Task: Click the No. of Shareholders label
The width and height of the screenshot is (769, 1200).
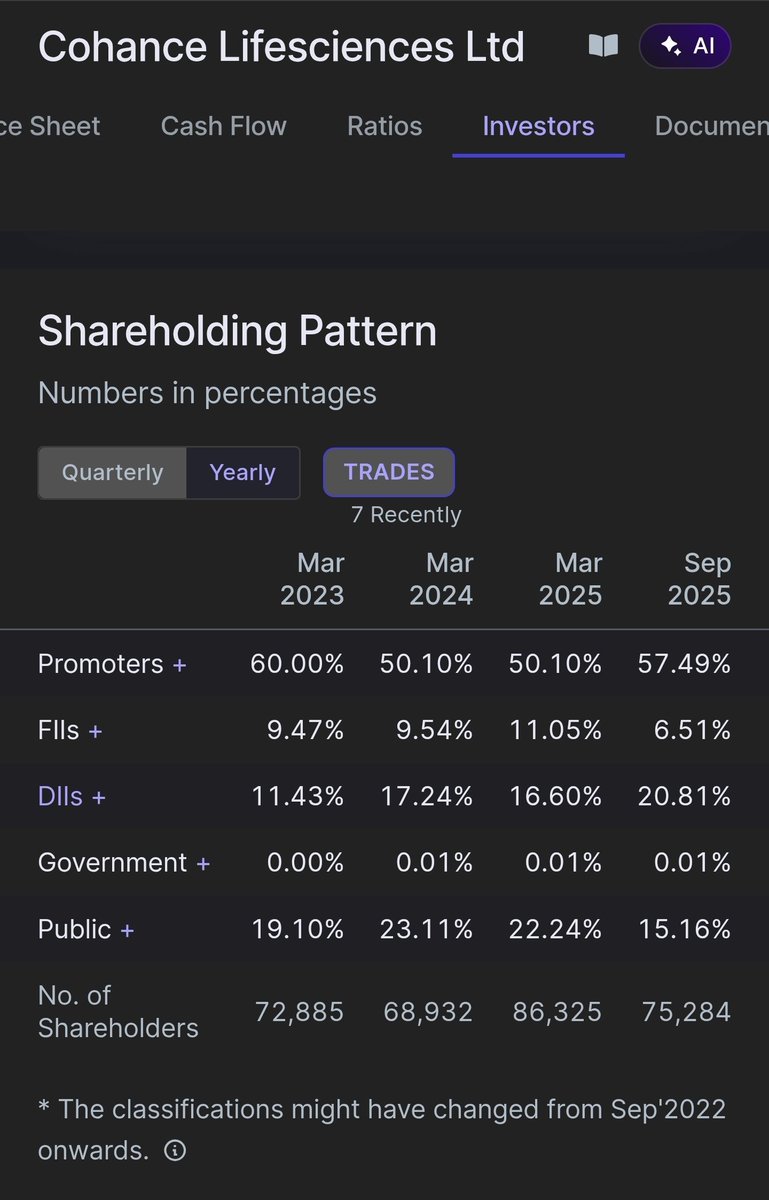Action: click(x=118, y=1012)
